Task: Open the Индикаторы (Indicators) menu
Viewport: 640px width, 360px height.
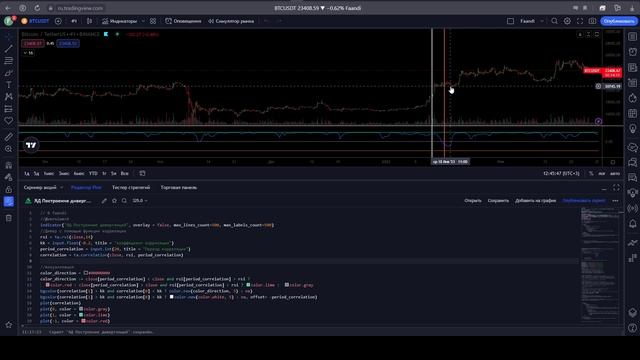Action: coord(120,21)
